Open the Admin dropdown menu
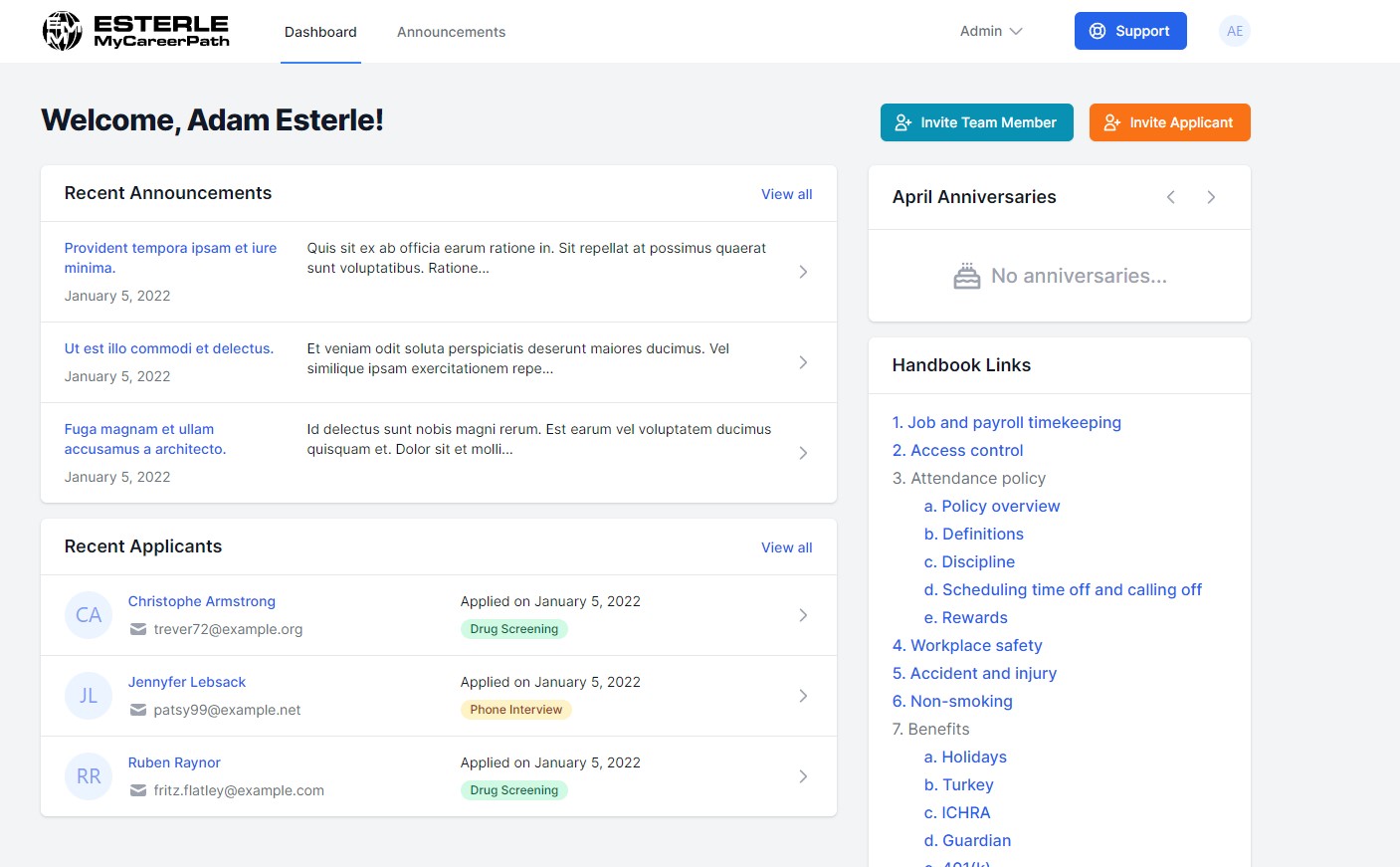 tap(991, 31)
